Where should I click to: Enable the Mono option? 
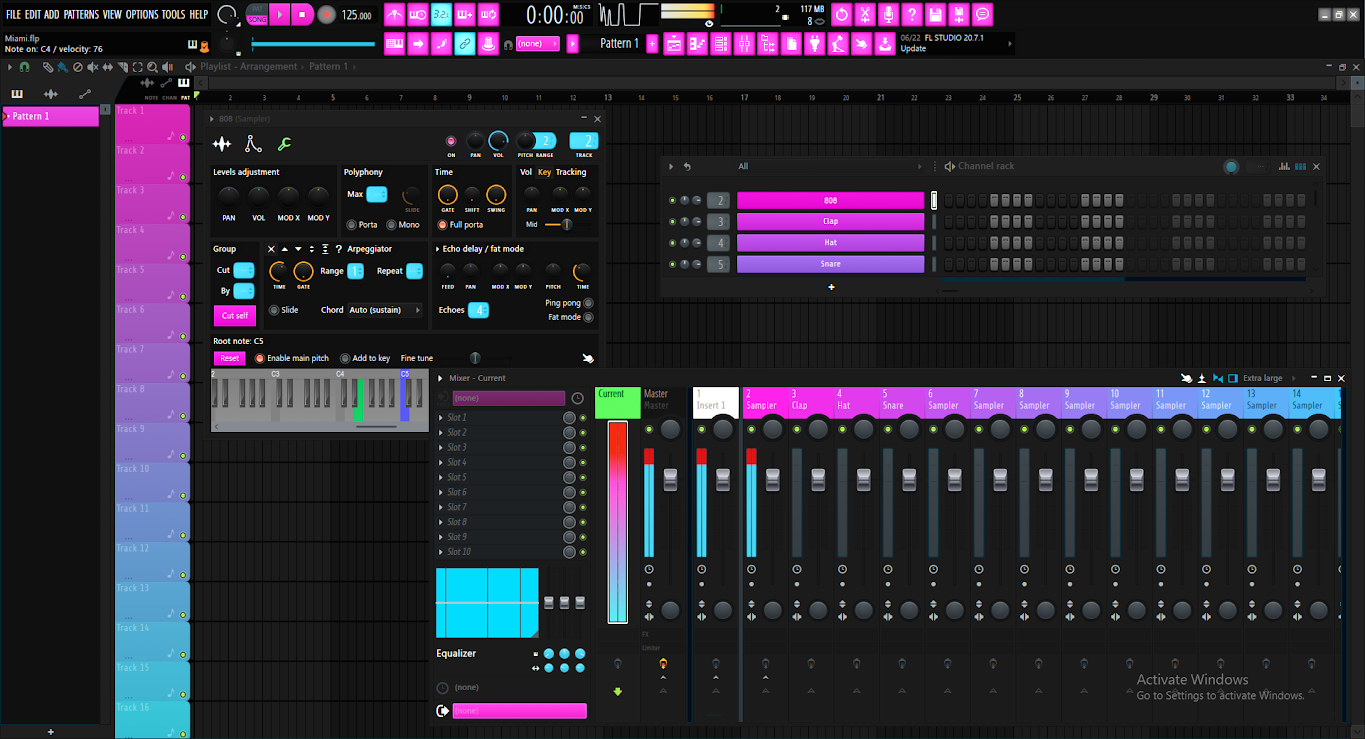(403, 225)
